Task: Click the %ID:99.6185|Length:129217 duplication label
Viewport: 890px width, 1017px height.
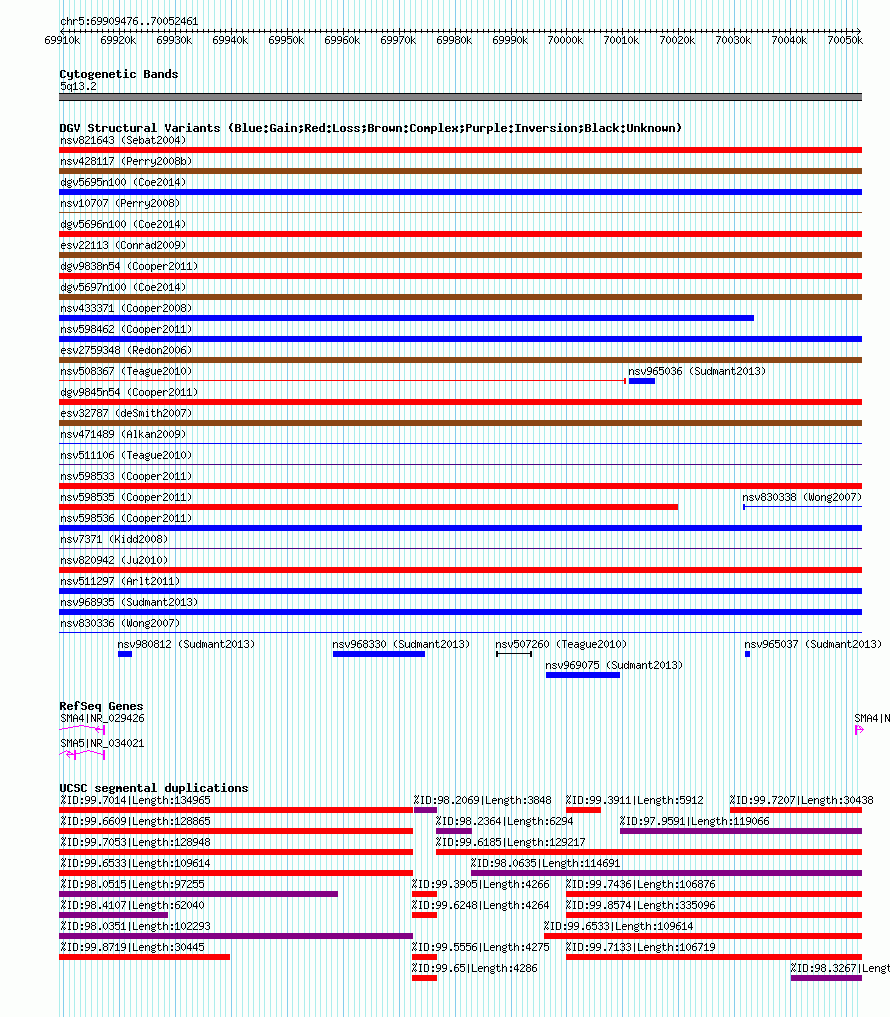Action: [511, 842]
